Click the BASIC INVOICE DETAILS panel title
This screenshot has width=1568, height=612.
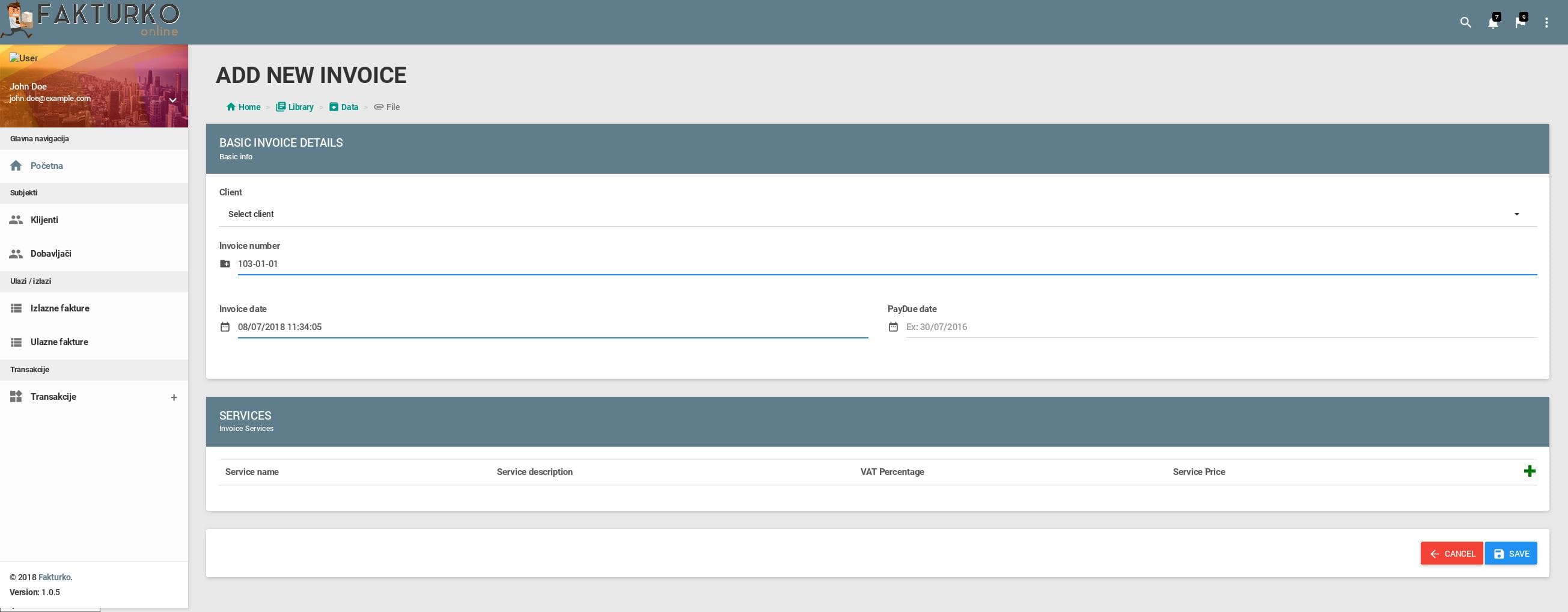[281, 142]
